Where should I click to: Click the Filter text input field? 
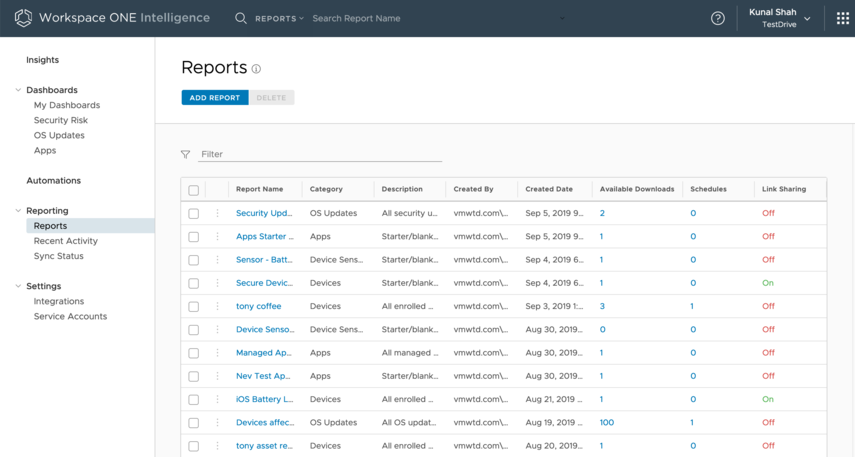320,155
